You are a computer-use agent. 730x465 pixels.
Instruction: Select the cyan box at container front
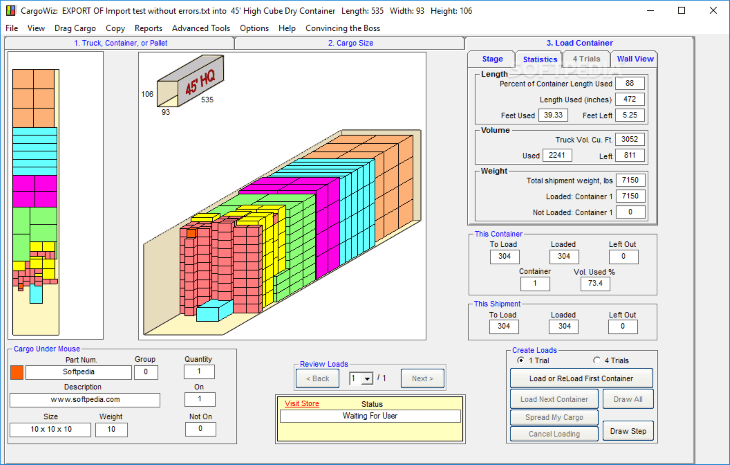click(x=215, y=310)
